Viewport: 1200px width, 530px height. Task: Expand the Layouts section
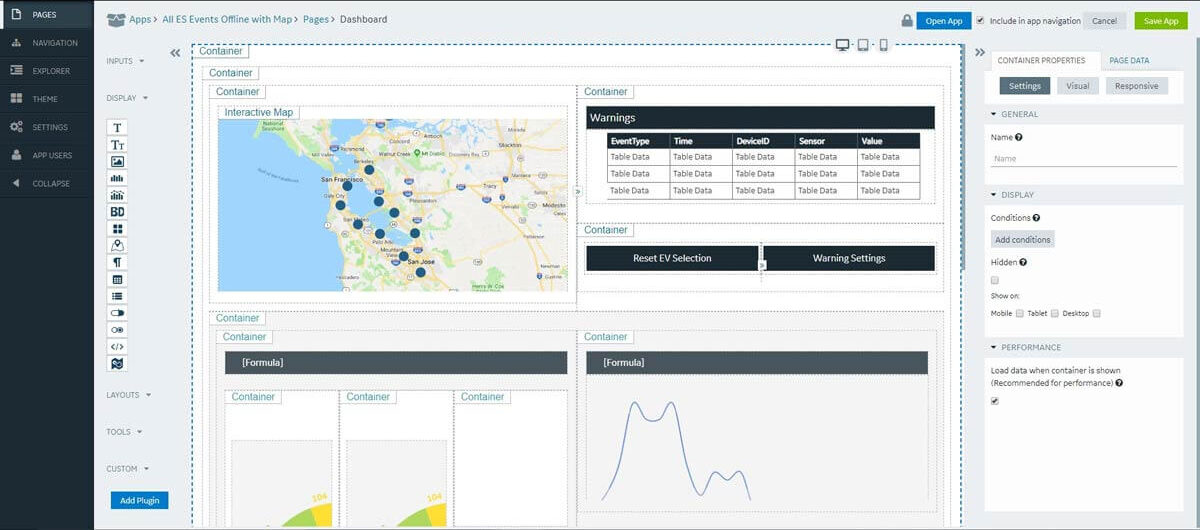[x=129, y=395]
